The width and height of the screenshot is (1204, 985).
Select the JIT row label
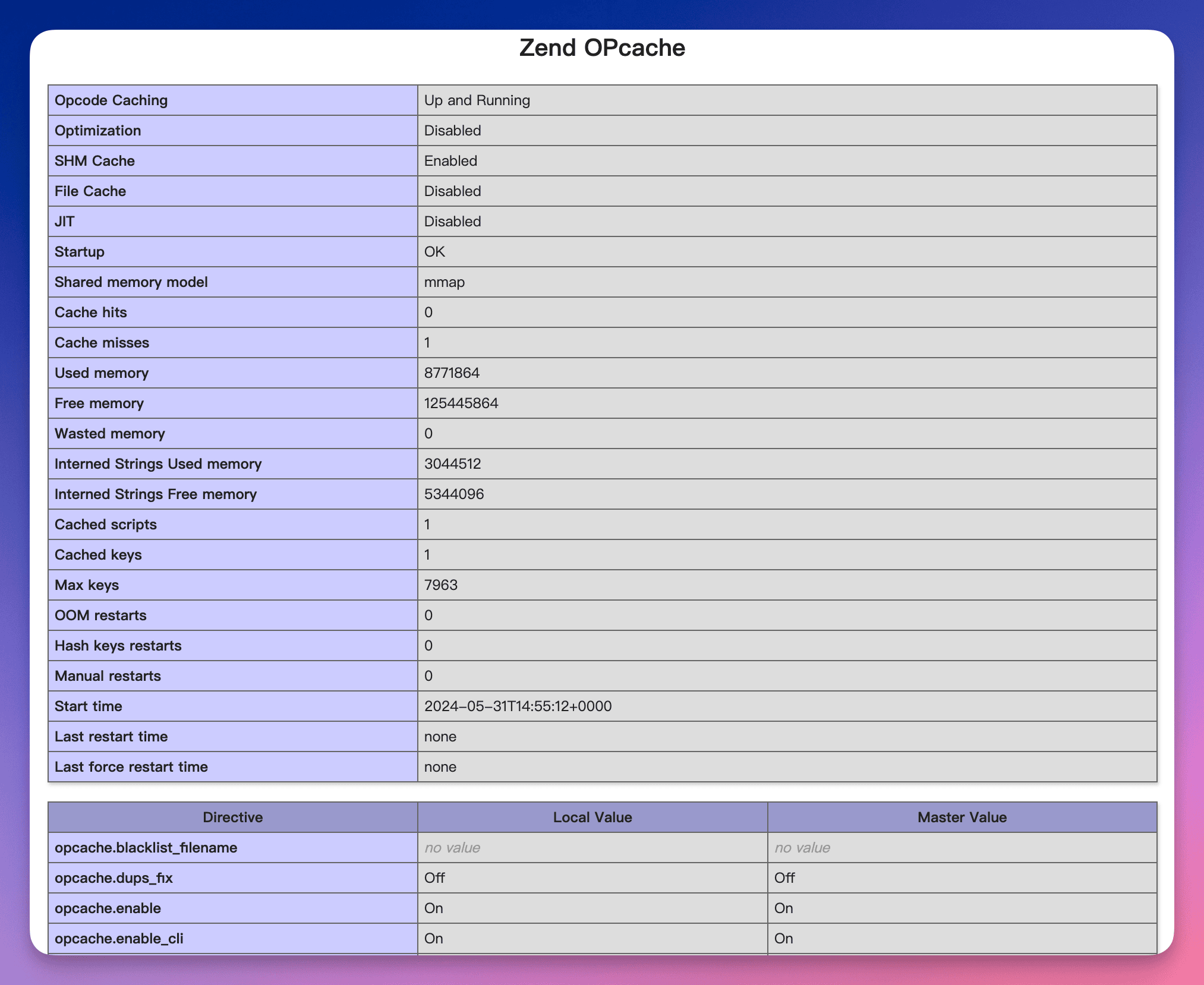65,222
